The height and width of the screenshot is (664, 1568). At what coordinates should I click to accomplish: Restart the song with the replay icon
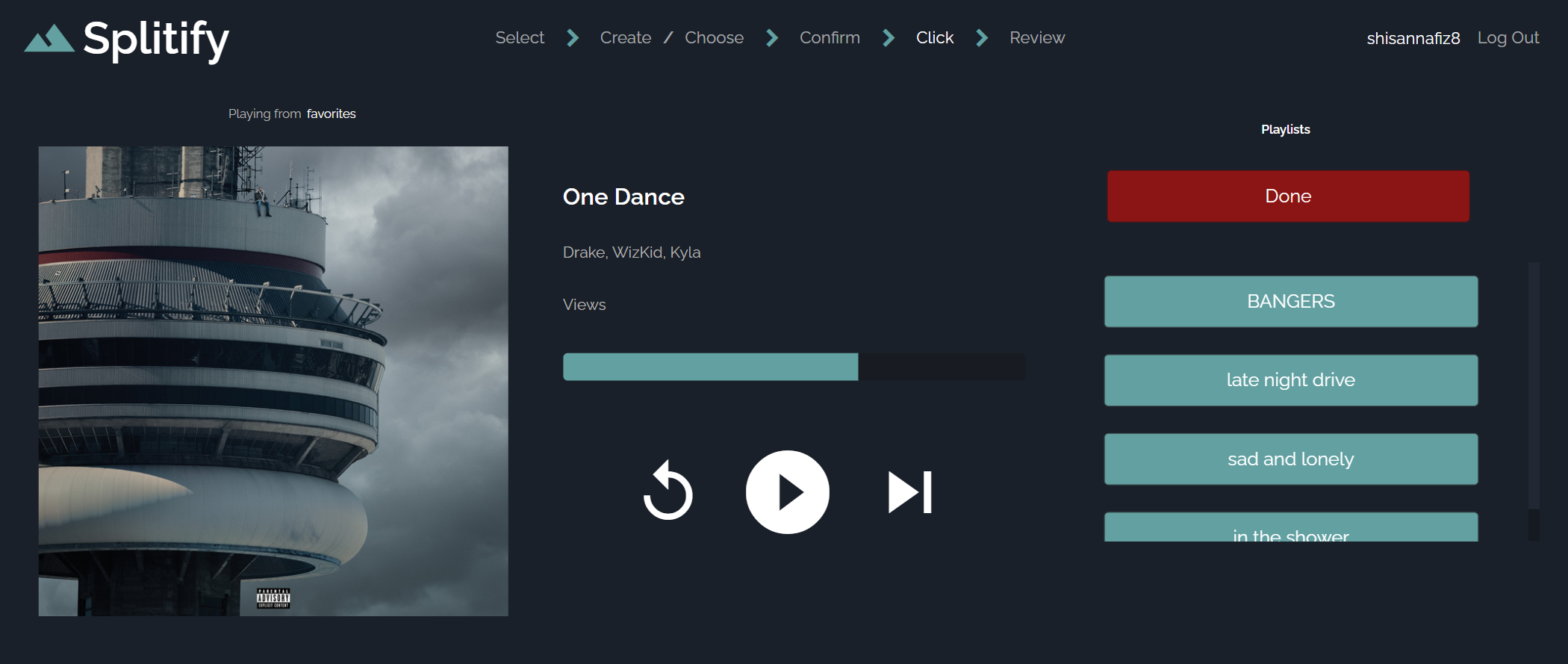(x=668, y=491)
